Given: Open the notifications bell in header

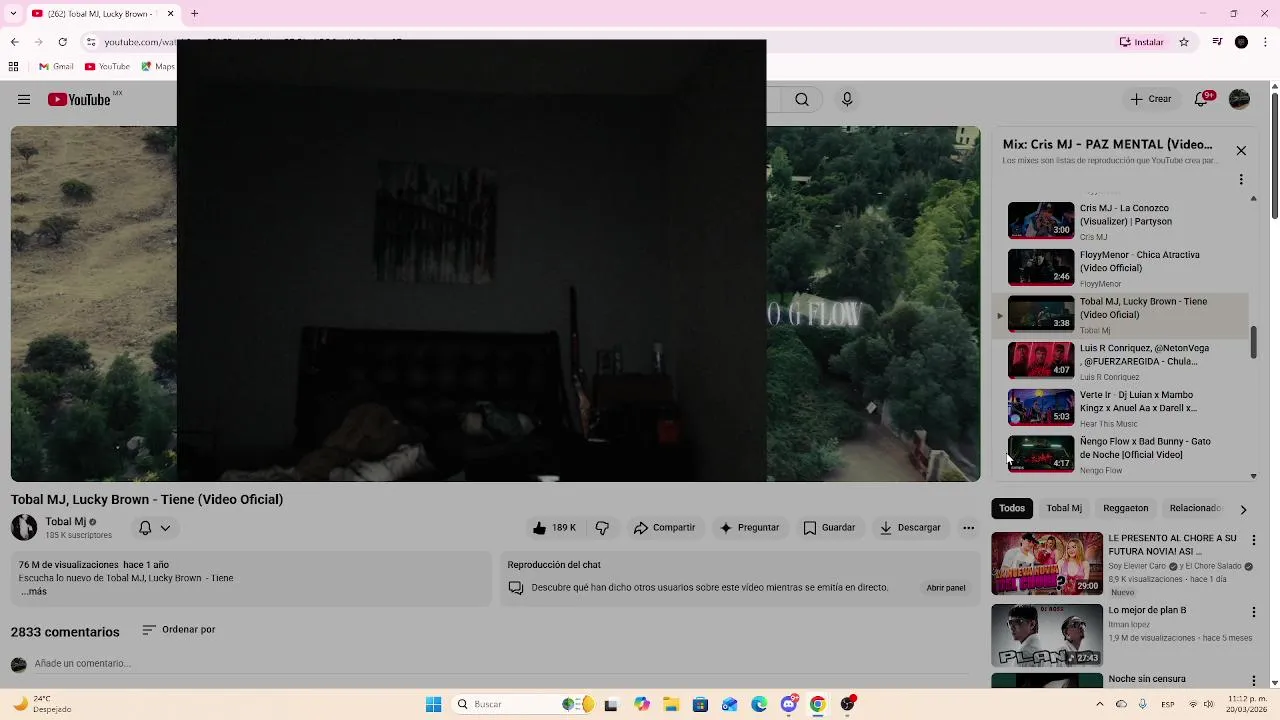Looking at the screenshot, I should [1203, 99].
